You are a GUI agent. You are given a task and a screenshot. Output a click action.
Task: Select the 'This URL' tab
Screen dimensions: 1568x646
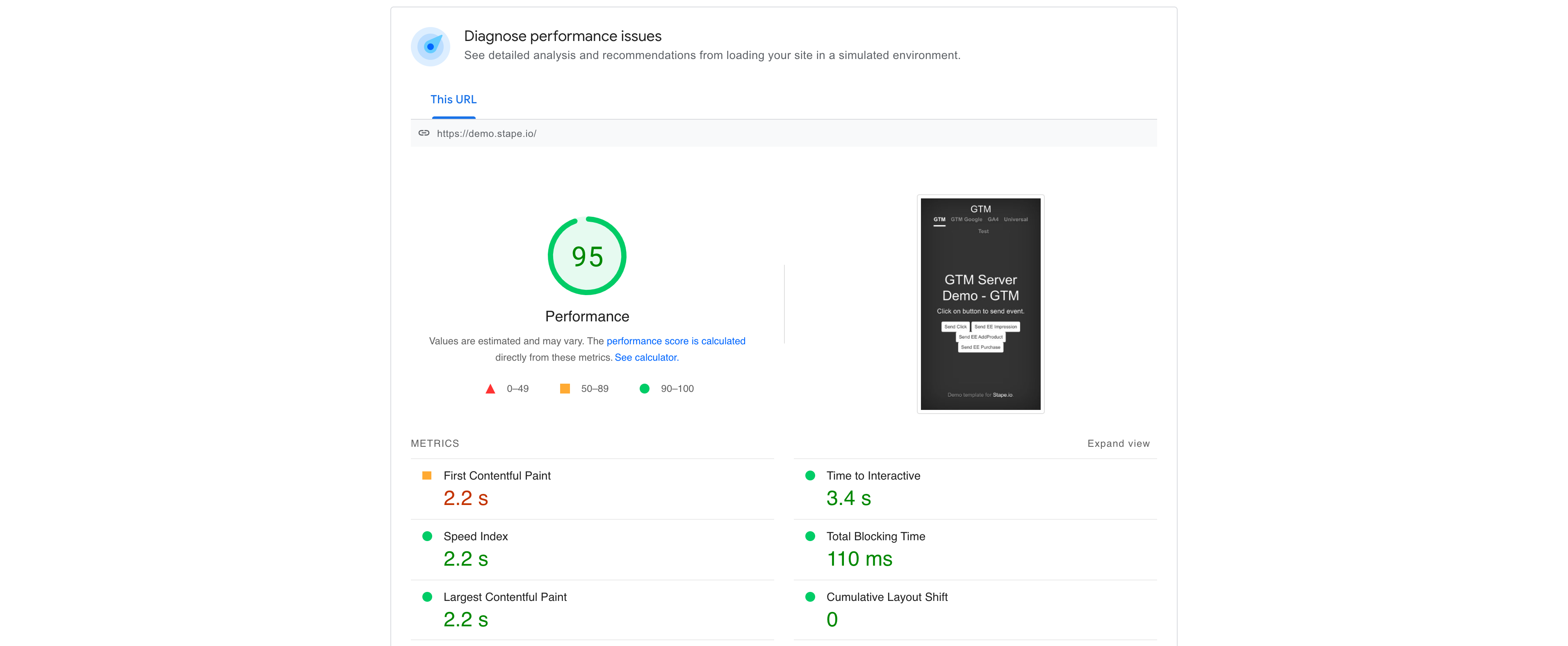click(452, 99)
